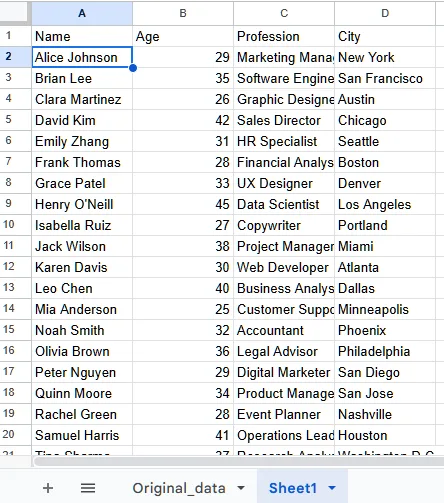Add a new sheet with plus icon
Screen dimensions: 444x503
coord(48,488)
